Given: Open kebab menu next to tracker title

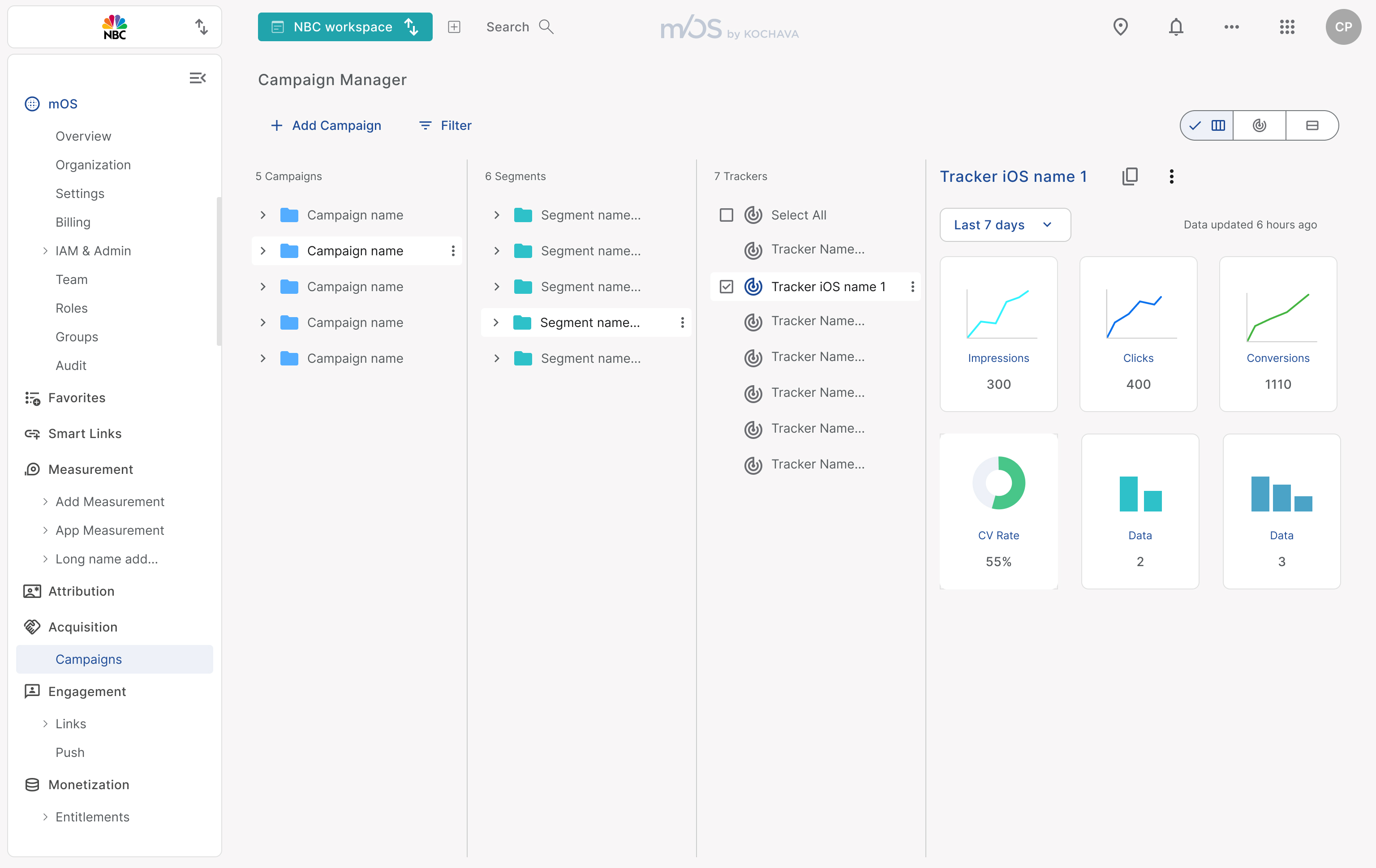Looking at the screenshot, I should click(x=1171, y=176).
